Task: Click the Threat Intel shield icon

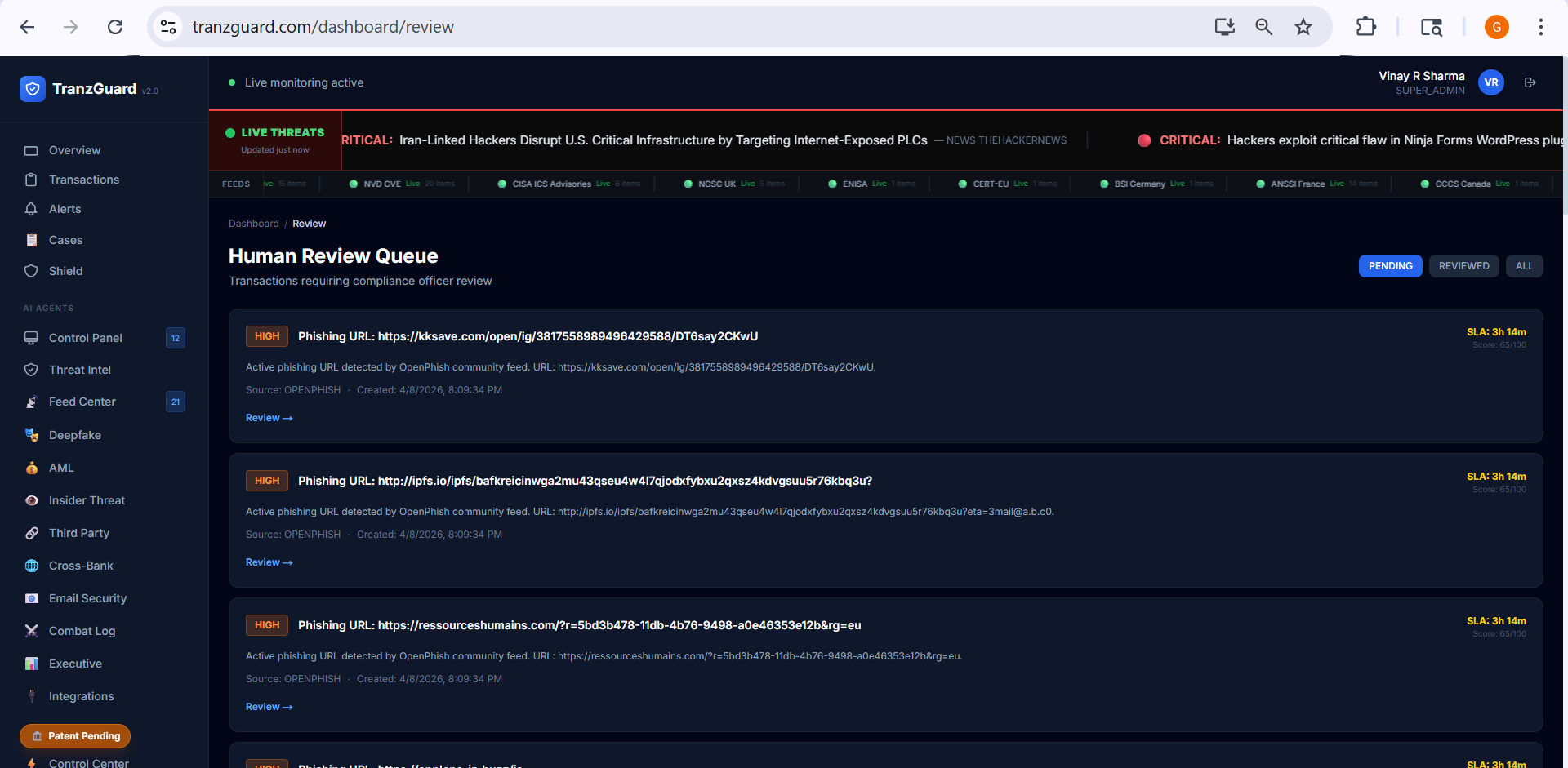Action: (x=31, y=370)
